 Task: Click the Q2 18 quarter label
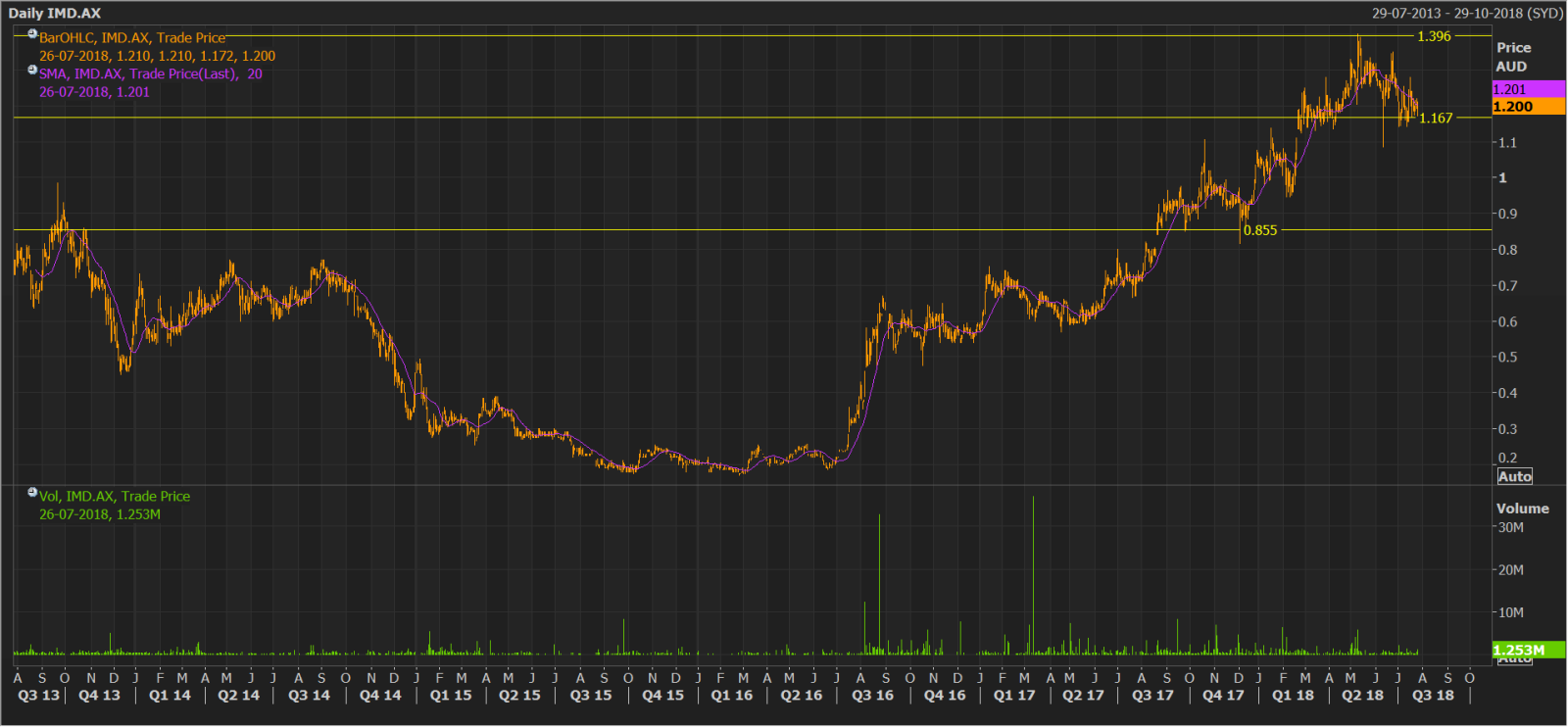coord(1363,695)
